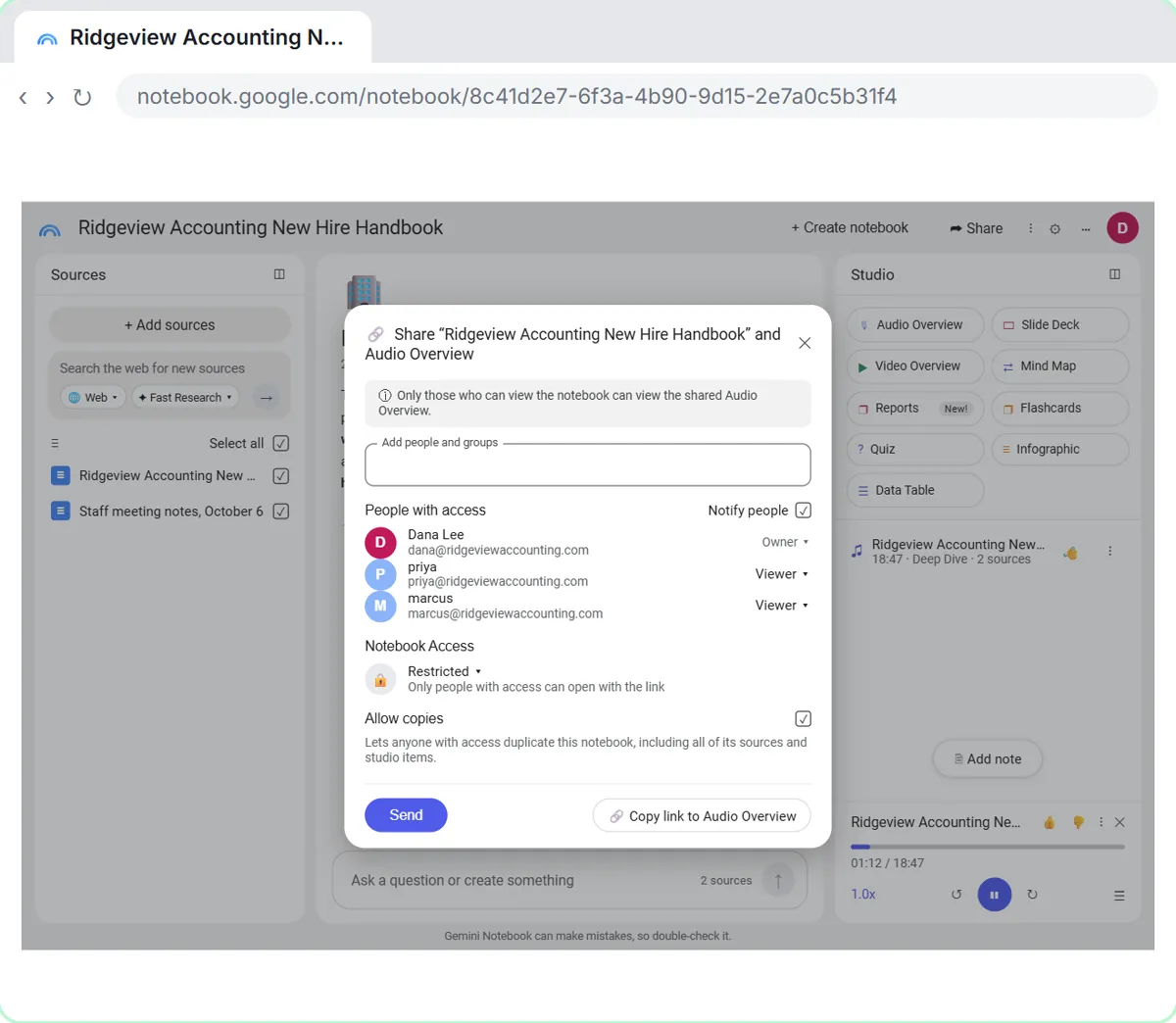Click the lock icon beside Restricted access
The image size is (1176, 1023).
(380, 679)
